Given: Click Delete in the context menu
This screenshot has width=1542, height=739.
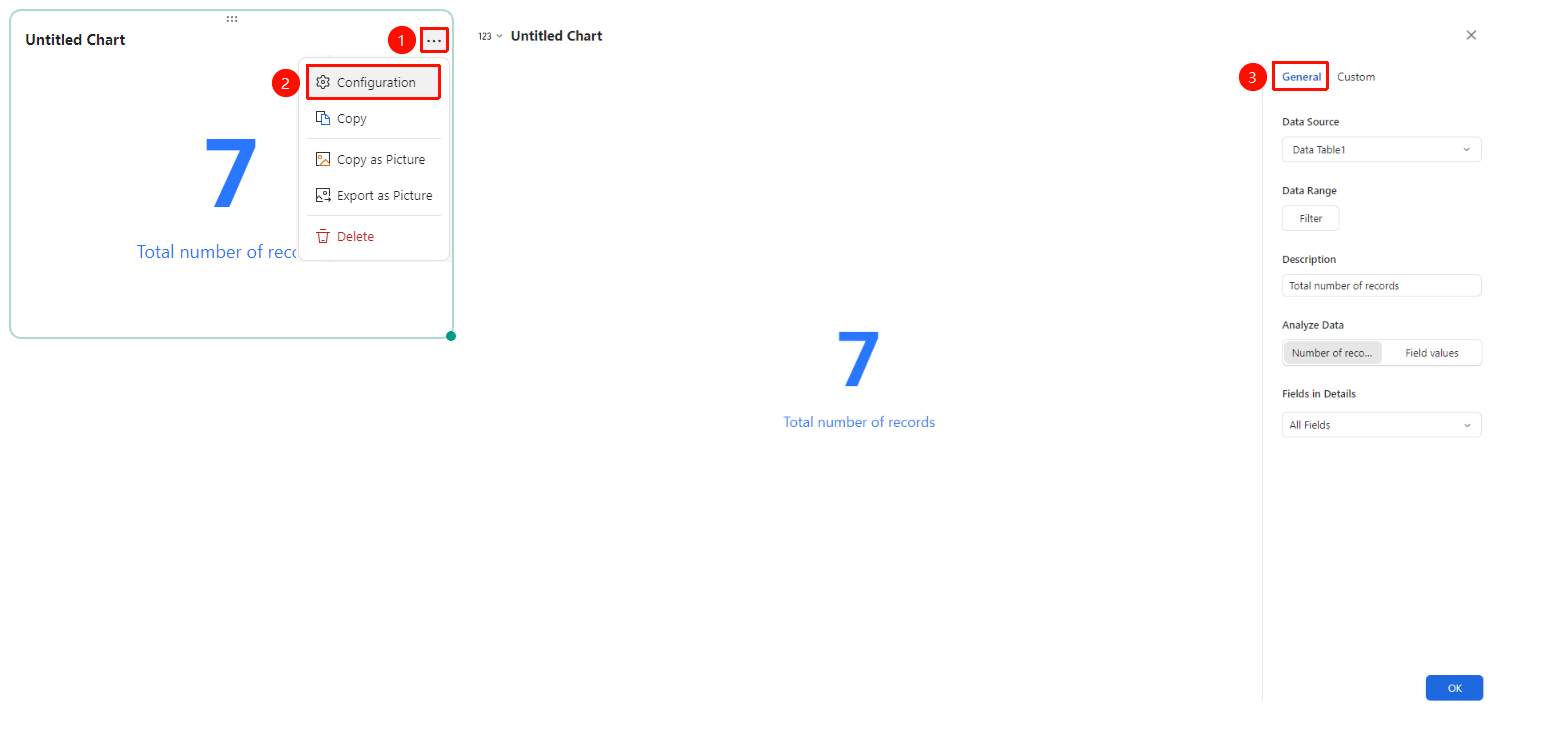Looking at the screenshot, I should point(373,236).
